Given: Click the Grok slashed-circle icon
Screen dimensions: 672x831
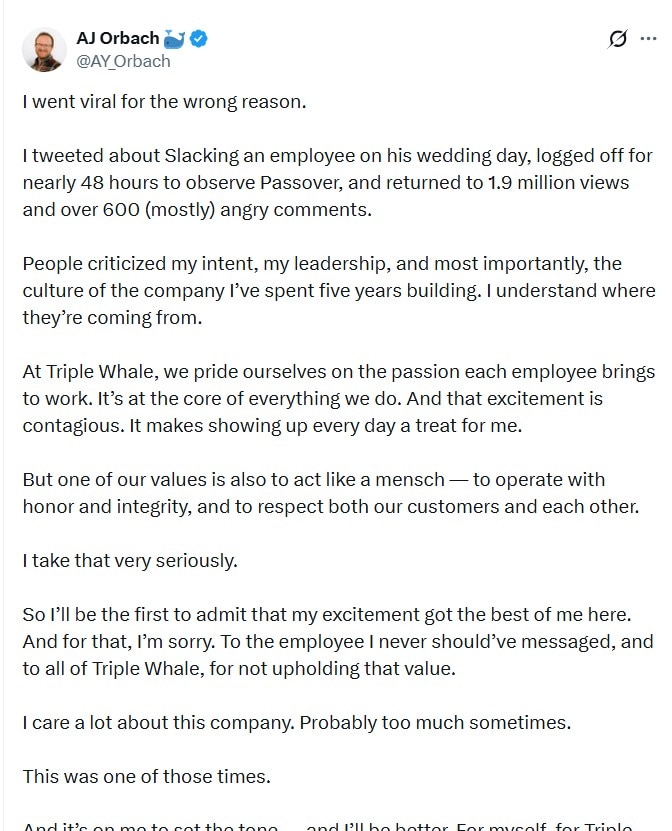Looking at the screenshot, I should click(x=618, y=39).
